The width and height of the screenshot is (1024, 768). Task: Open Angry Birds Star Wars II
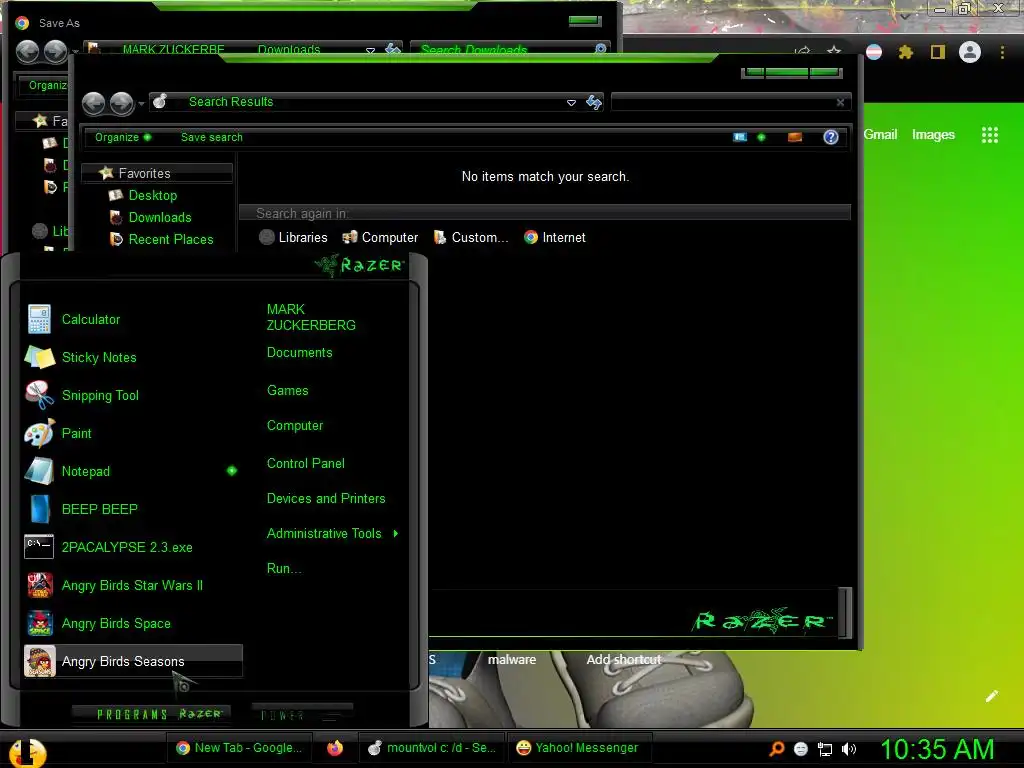click(132, 585)
